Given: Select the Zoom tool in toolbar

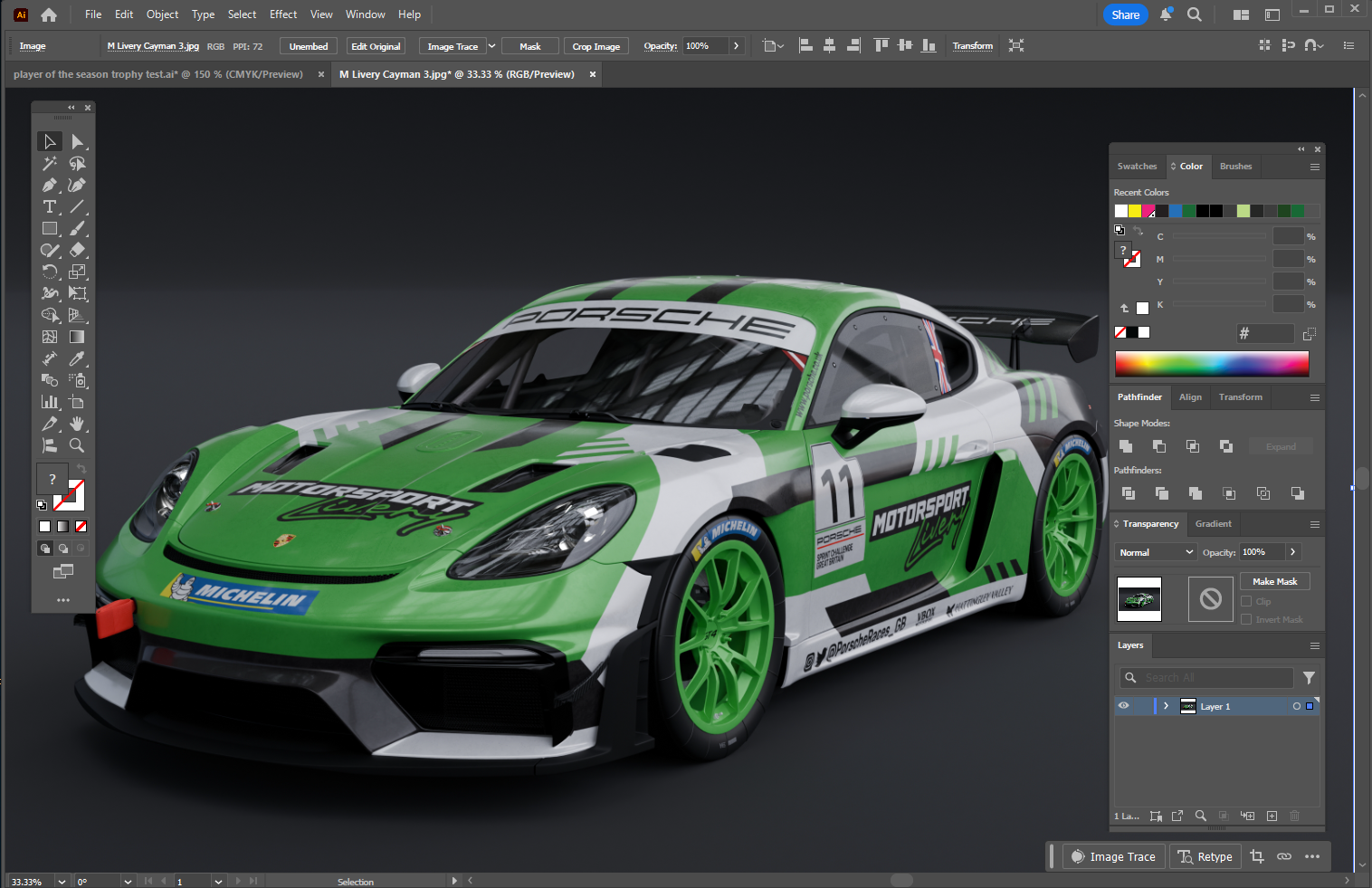Looking at the screenshot, I should pyautogui.click(x=77, y=445).
